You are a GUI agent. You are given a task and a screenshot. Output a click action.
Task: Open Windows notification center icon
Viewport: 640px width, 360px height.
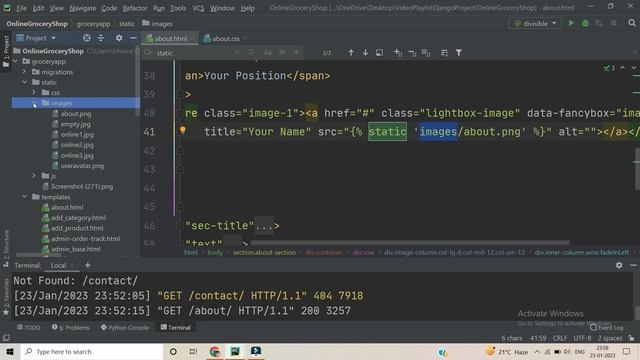point(627,351)
